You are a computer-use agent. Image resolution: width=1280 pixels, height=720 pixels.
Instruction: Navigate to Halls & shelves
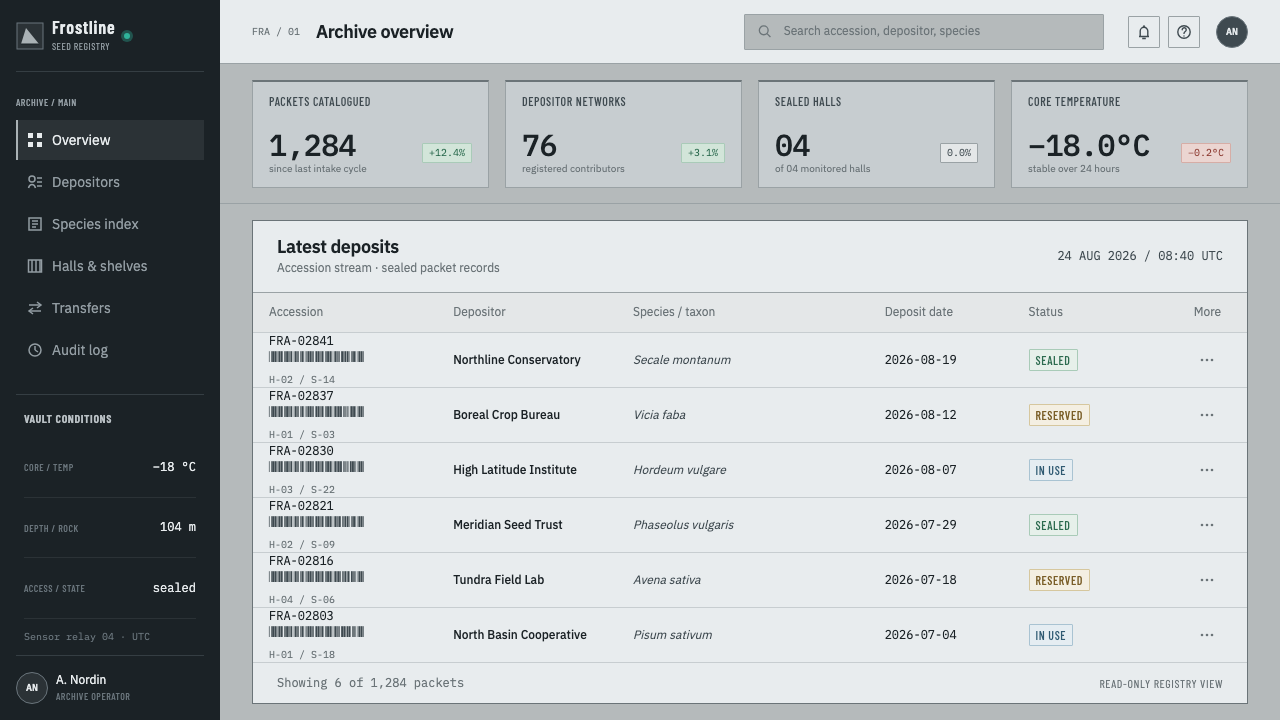110,266
